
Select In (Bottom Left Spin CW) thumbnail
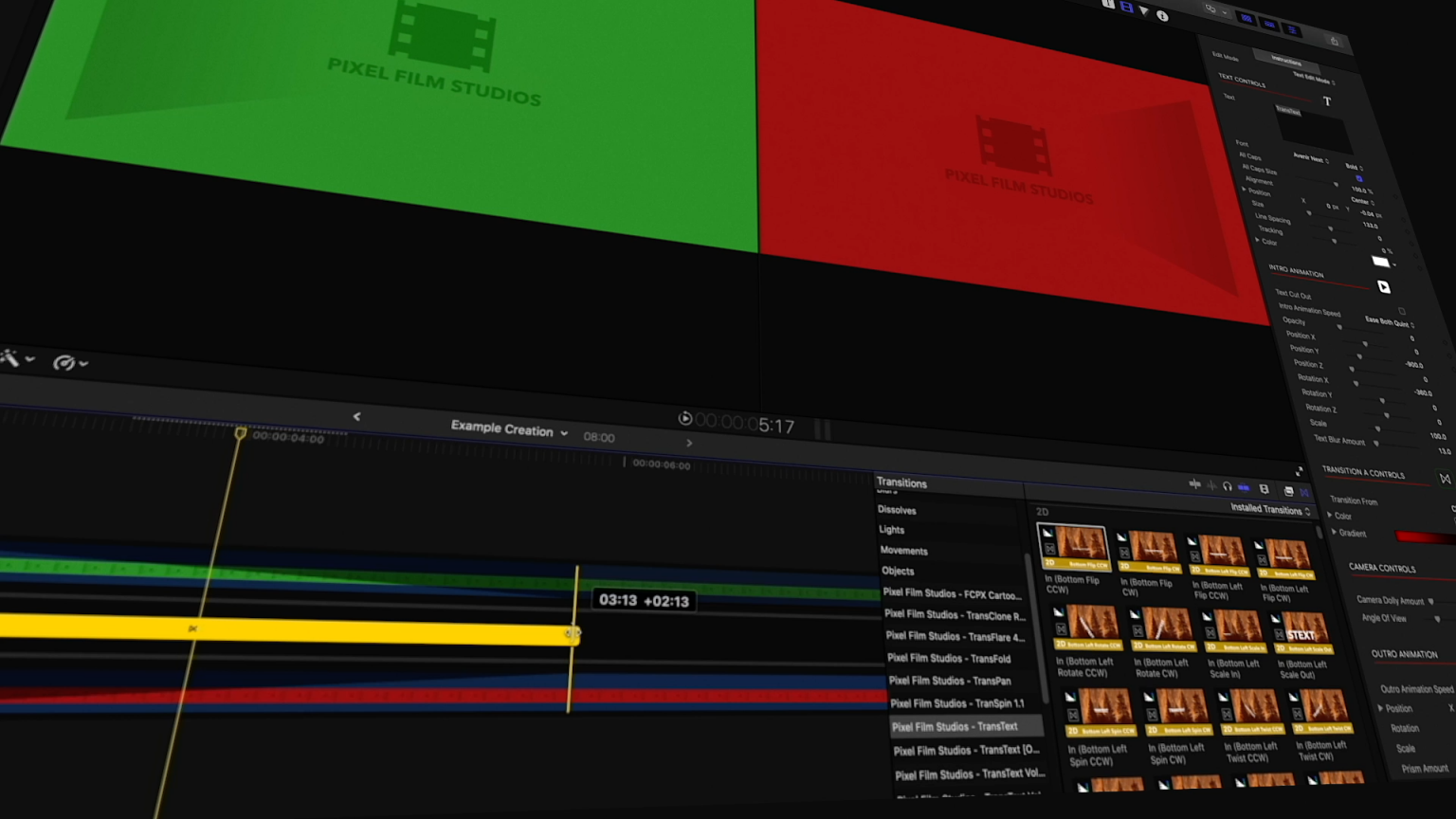[x=1176, y=714]
